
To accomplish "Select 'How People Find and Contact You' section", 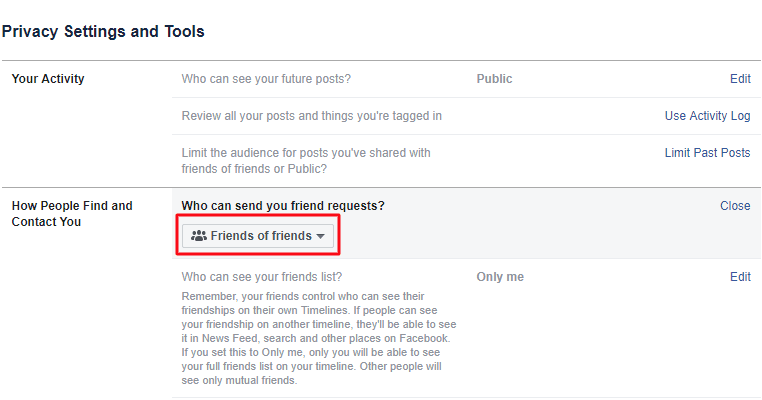I will [x=72, y=213].
